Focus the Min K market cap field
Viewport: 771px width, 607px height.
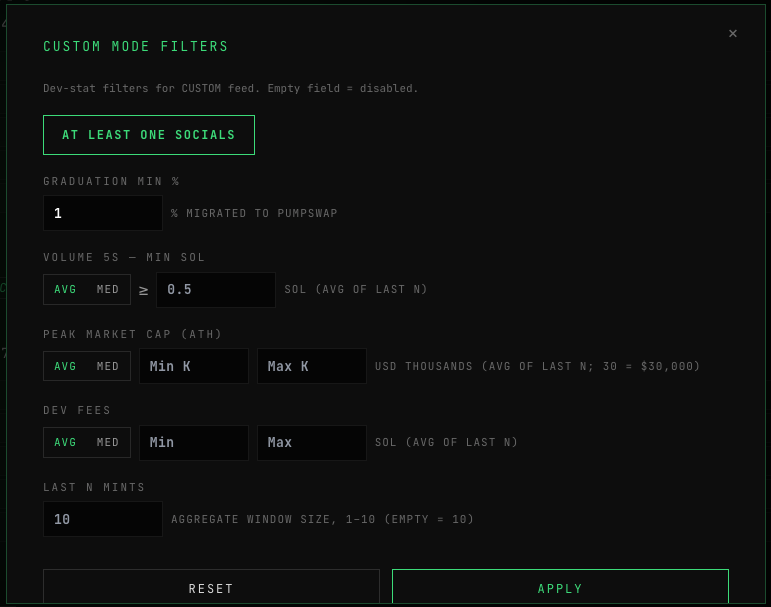194,366
